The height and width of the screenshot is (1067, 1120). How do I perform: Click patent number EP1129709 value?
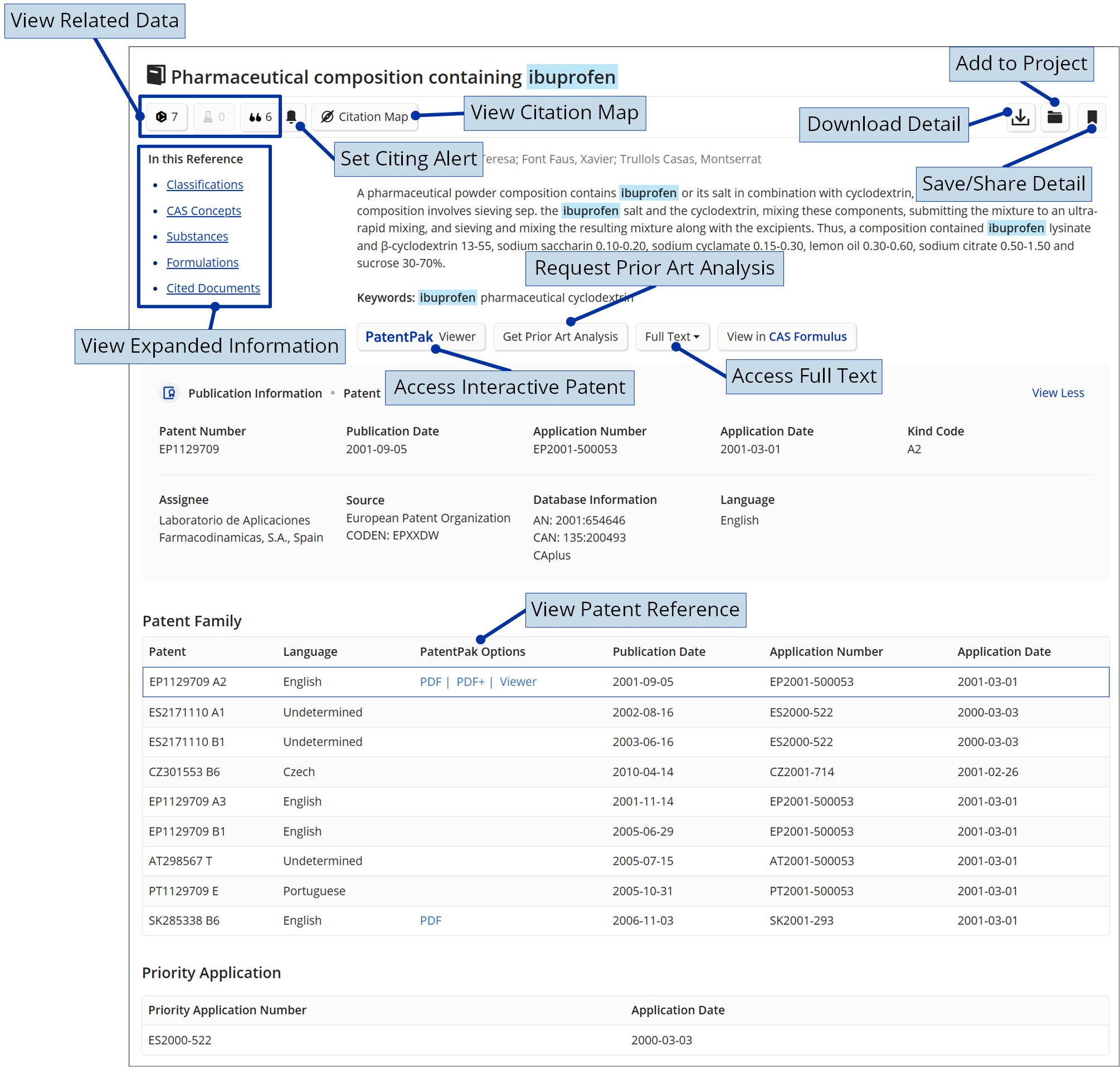click(x=189, y=449)
